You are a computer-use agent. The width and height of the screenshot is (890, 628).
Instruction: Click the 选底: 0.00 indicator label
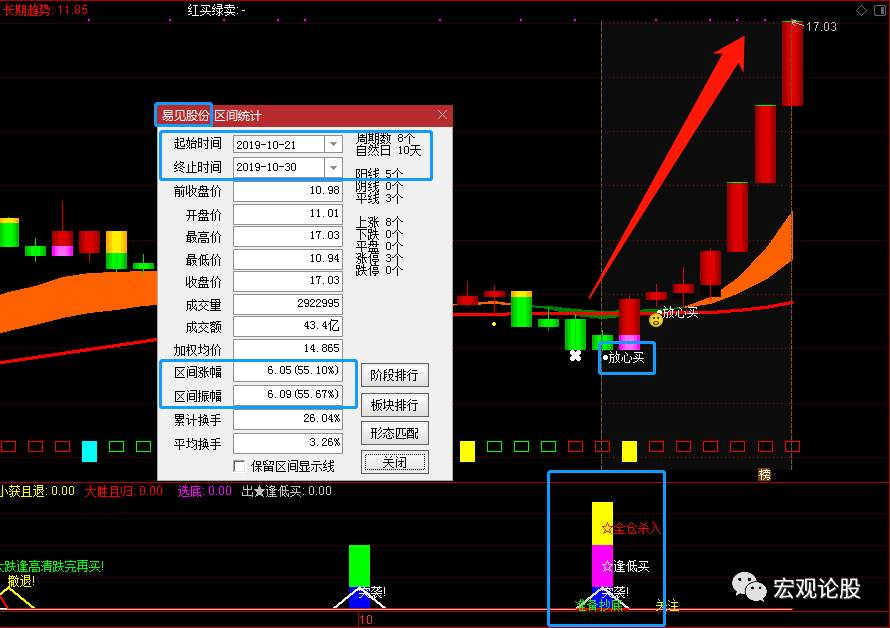[x=204, y=491]
